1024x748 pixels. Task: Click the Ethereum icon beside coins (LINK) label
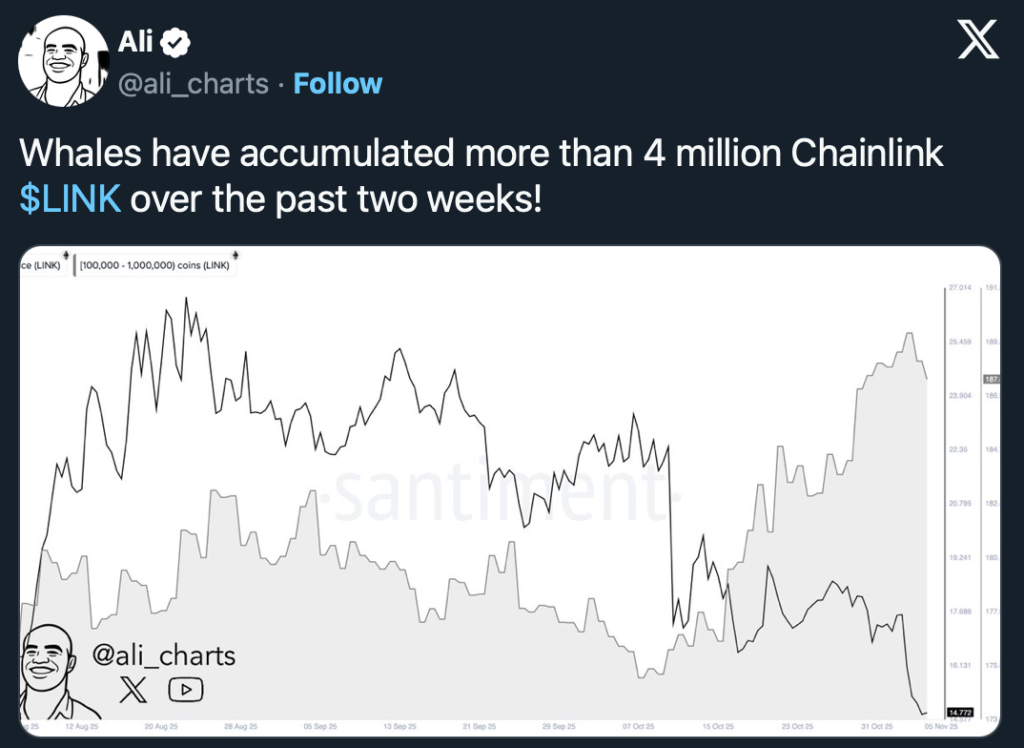[234, 254]
